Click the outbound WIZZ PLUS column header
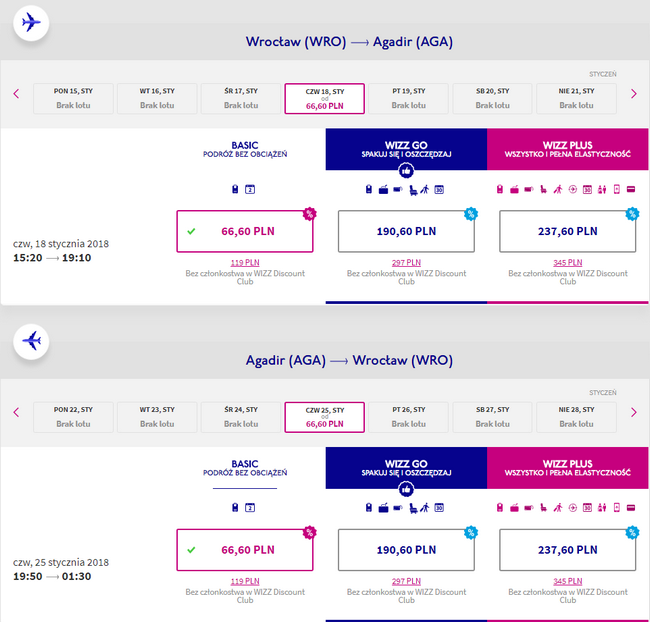The width and height of the screenshot is (650, 622). tap(568, 149)
